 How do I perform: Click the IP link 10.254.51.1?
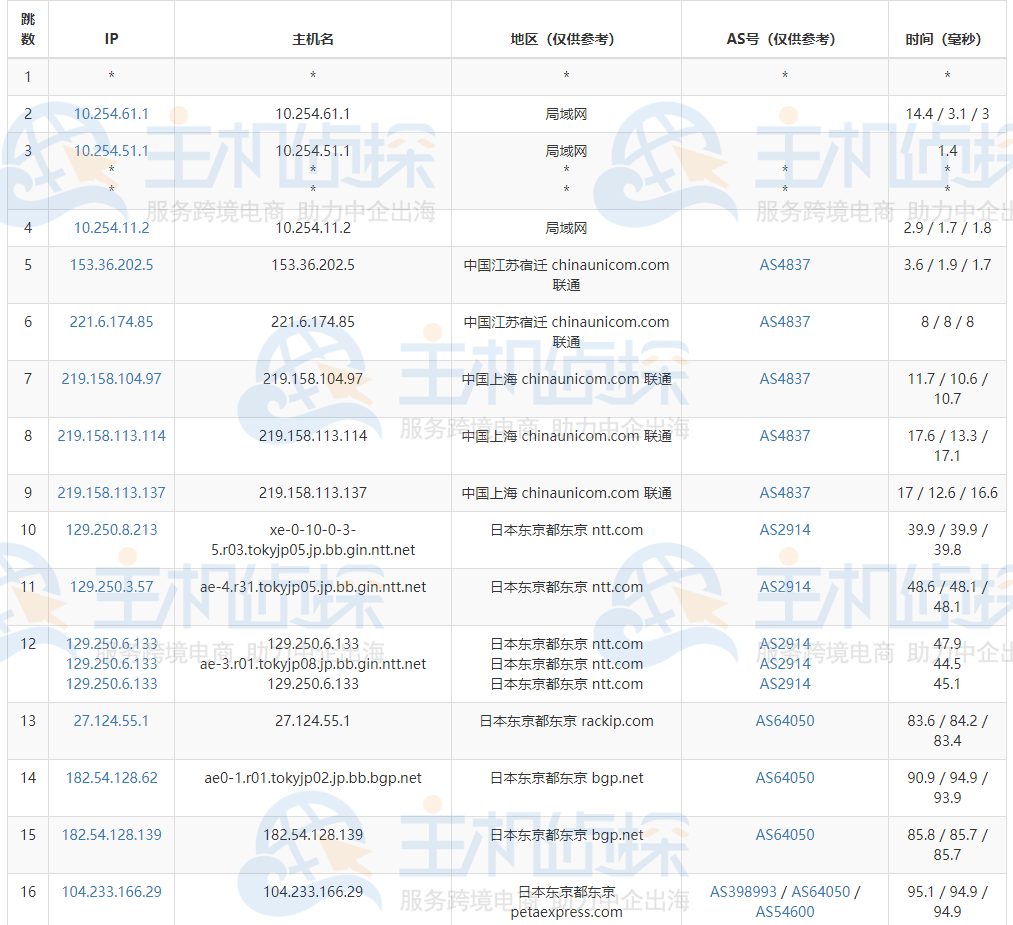coord(111,151)
